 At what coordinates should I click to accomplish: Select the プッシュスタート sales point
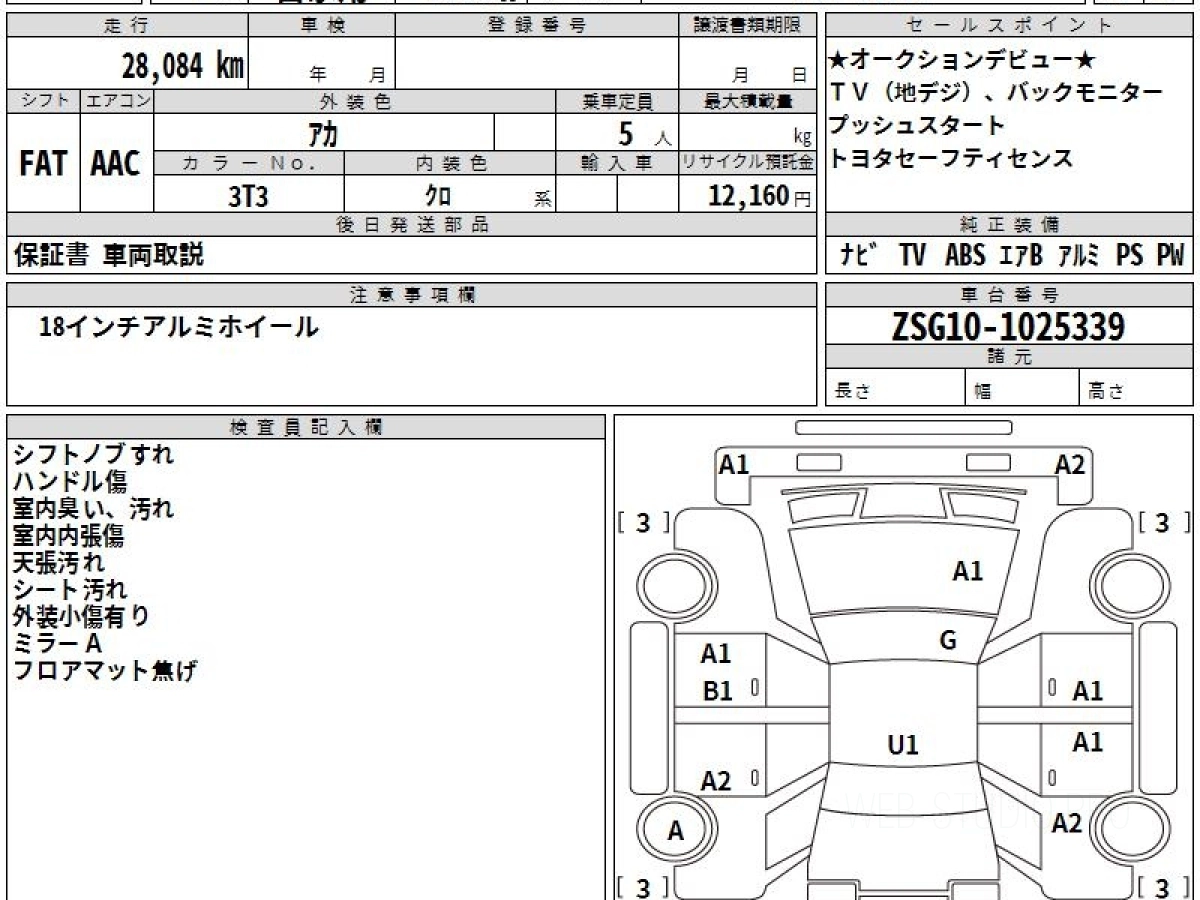coord(917,126)
